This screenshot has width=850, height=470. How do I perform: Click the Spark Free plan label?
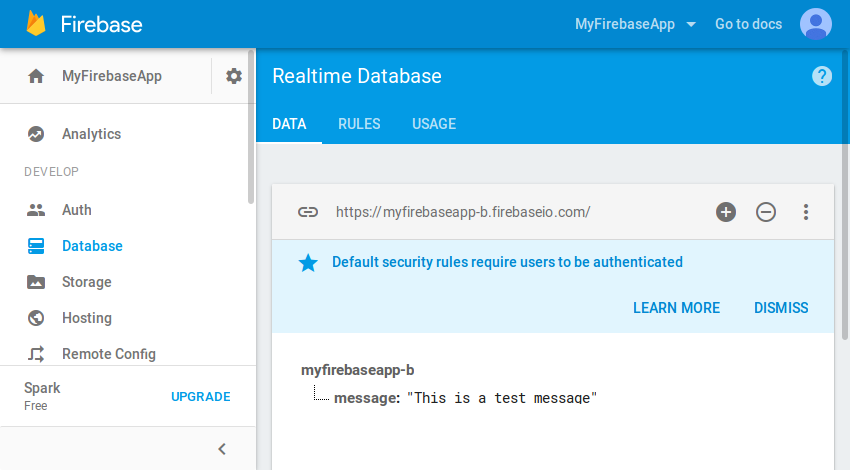point(42,396)
